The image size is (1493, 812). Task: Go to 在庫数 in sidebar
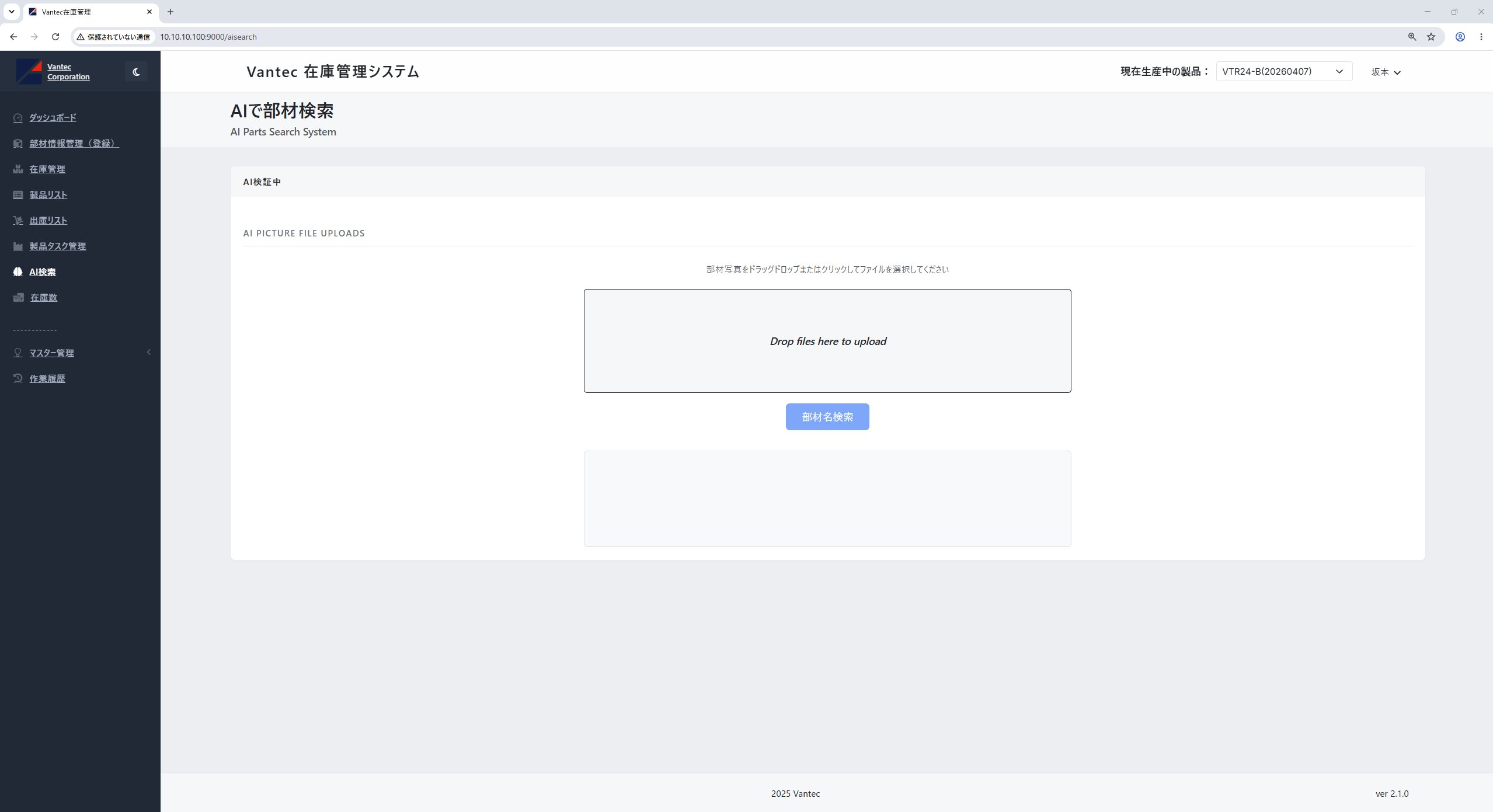[44, 298]
